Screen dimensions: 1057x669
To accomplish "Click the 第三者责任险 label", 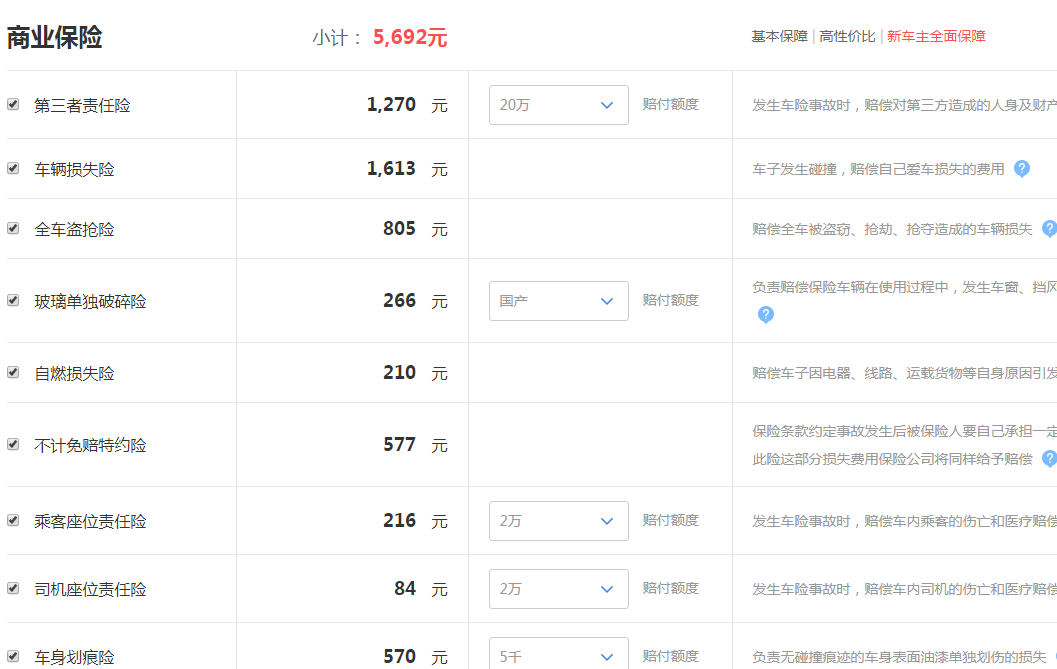I will 82,105.
